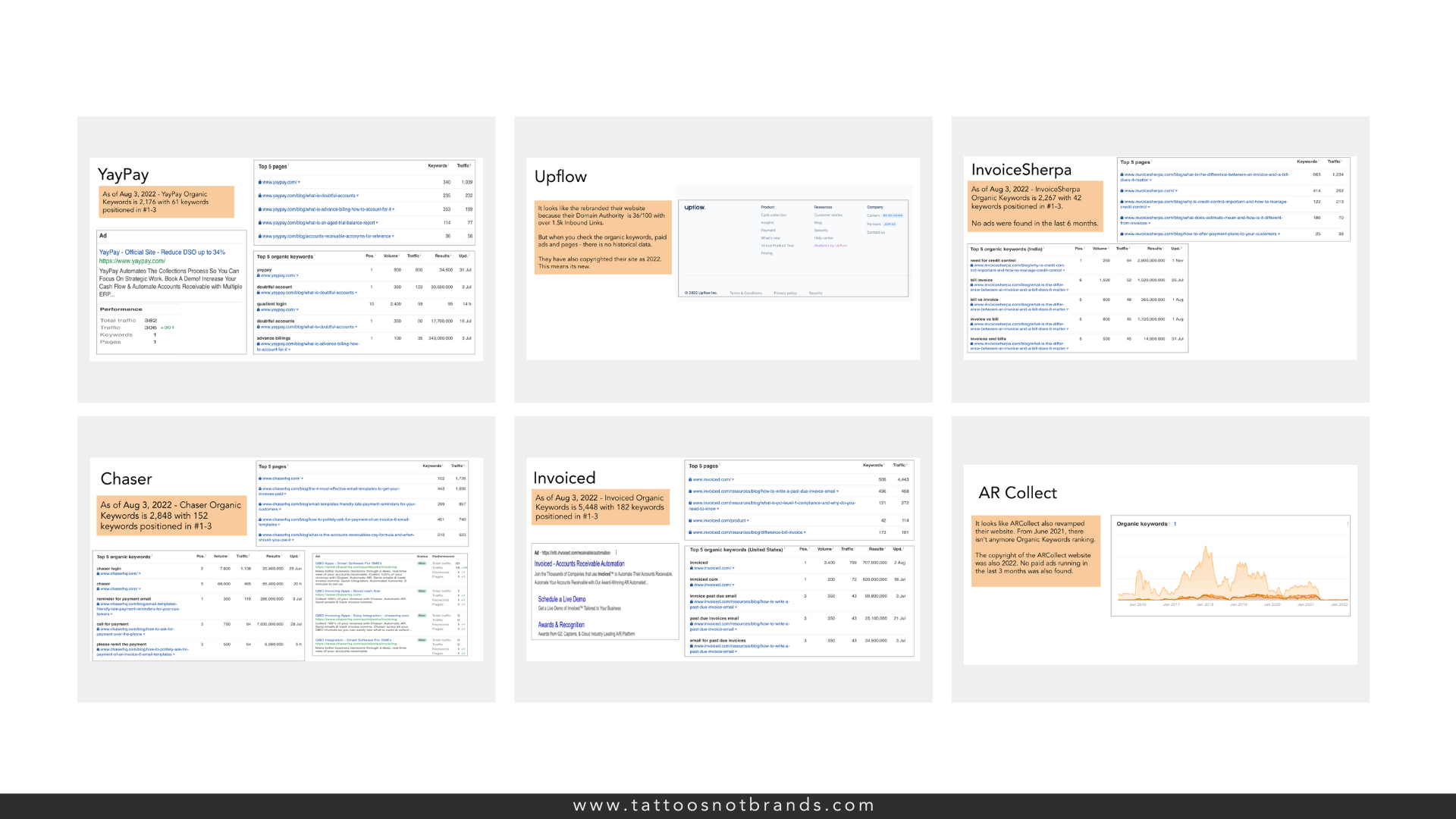This screenshot has width=1456, height=819.
Task: Click the tattoosnotbrands.com footer URL
Action: (x=724, y=805)
